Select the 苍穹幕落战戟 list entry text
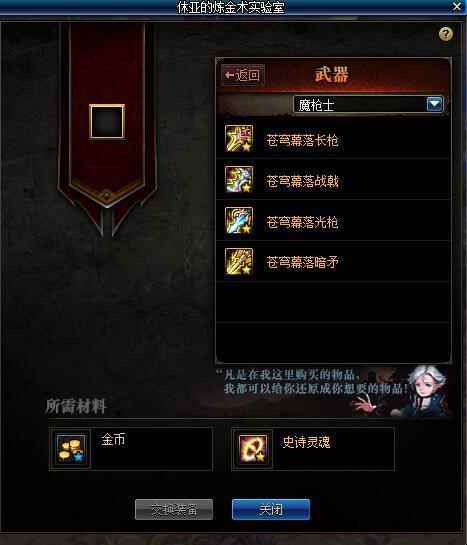Screen dimensions: 467x545 pos(302,181)
